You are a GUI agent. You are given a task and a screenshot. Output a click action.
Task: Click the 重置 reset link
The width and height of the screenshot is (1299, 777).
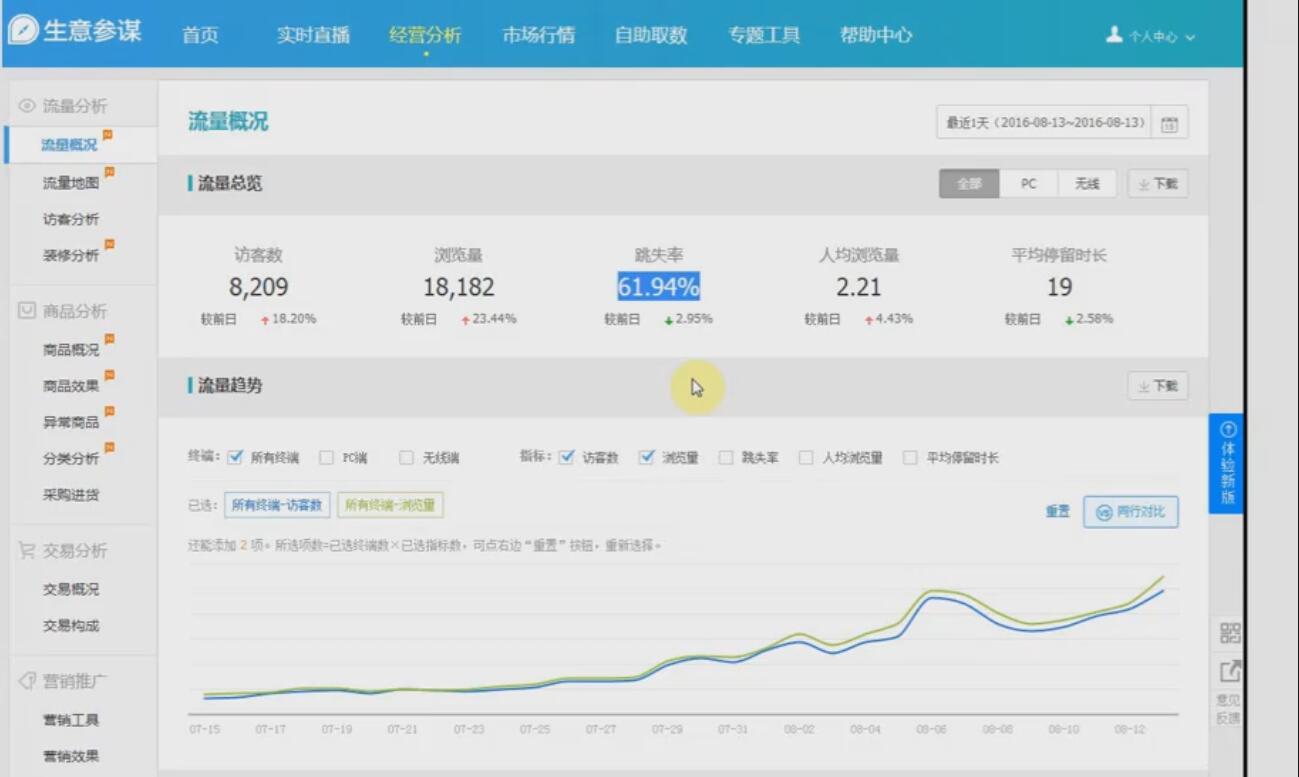click(1057, 511)
